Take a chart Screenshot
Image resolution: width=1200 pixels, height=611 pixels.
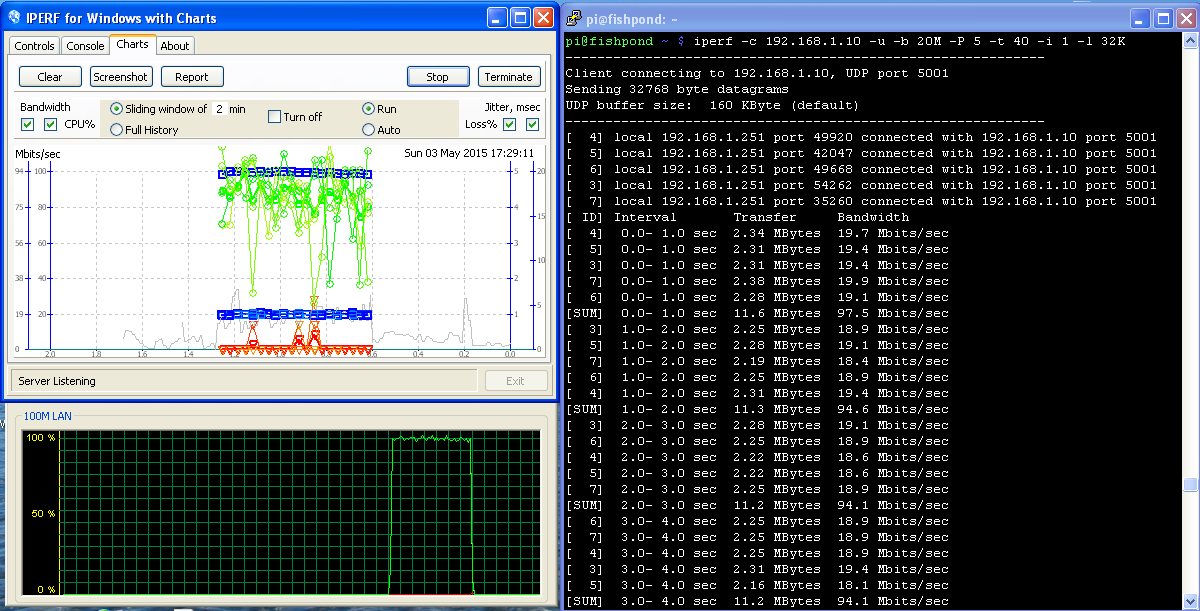(x=121, y=77)
